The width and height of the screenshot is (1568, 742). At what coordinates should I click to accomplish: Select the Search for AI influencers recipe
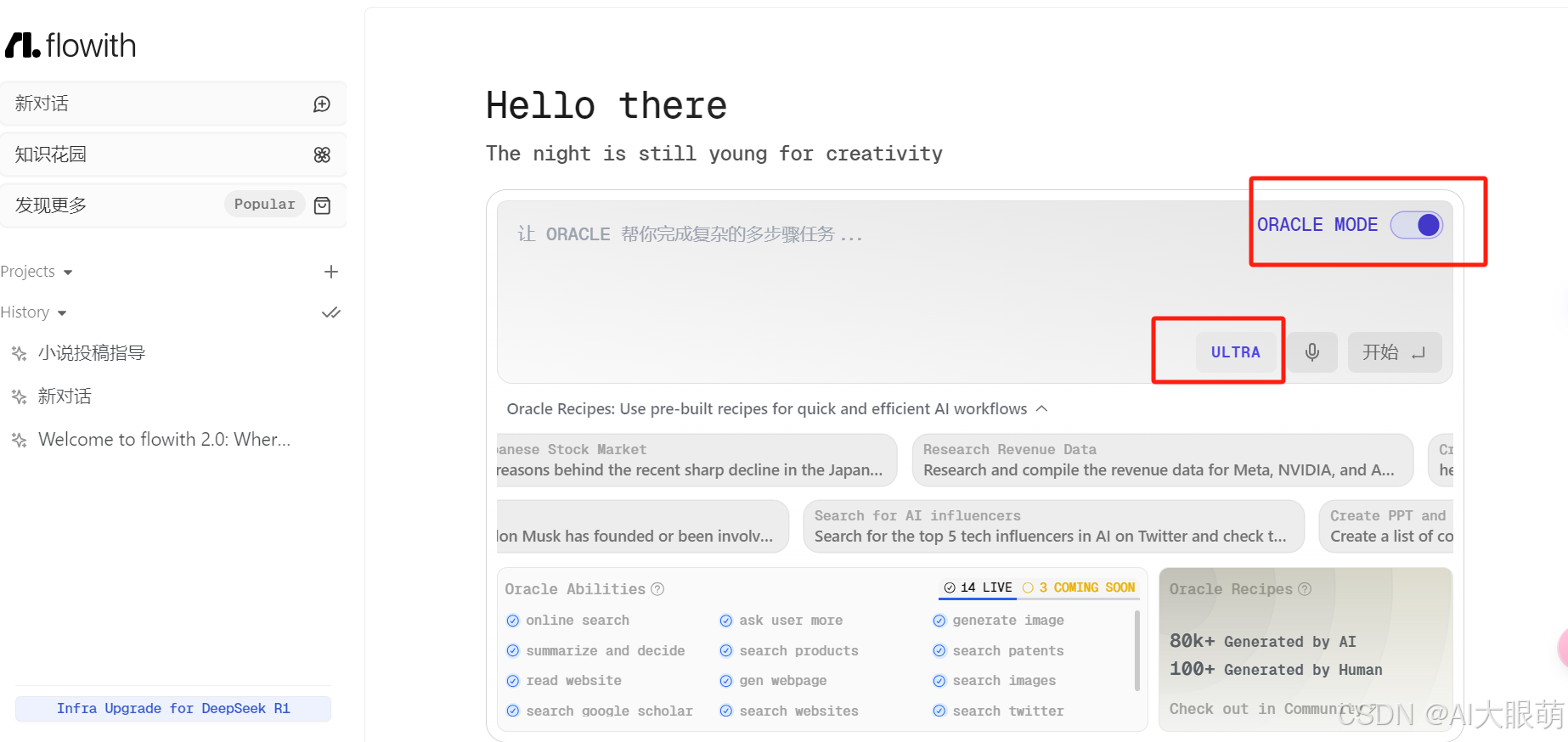1053,526
